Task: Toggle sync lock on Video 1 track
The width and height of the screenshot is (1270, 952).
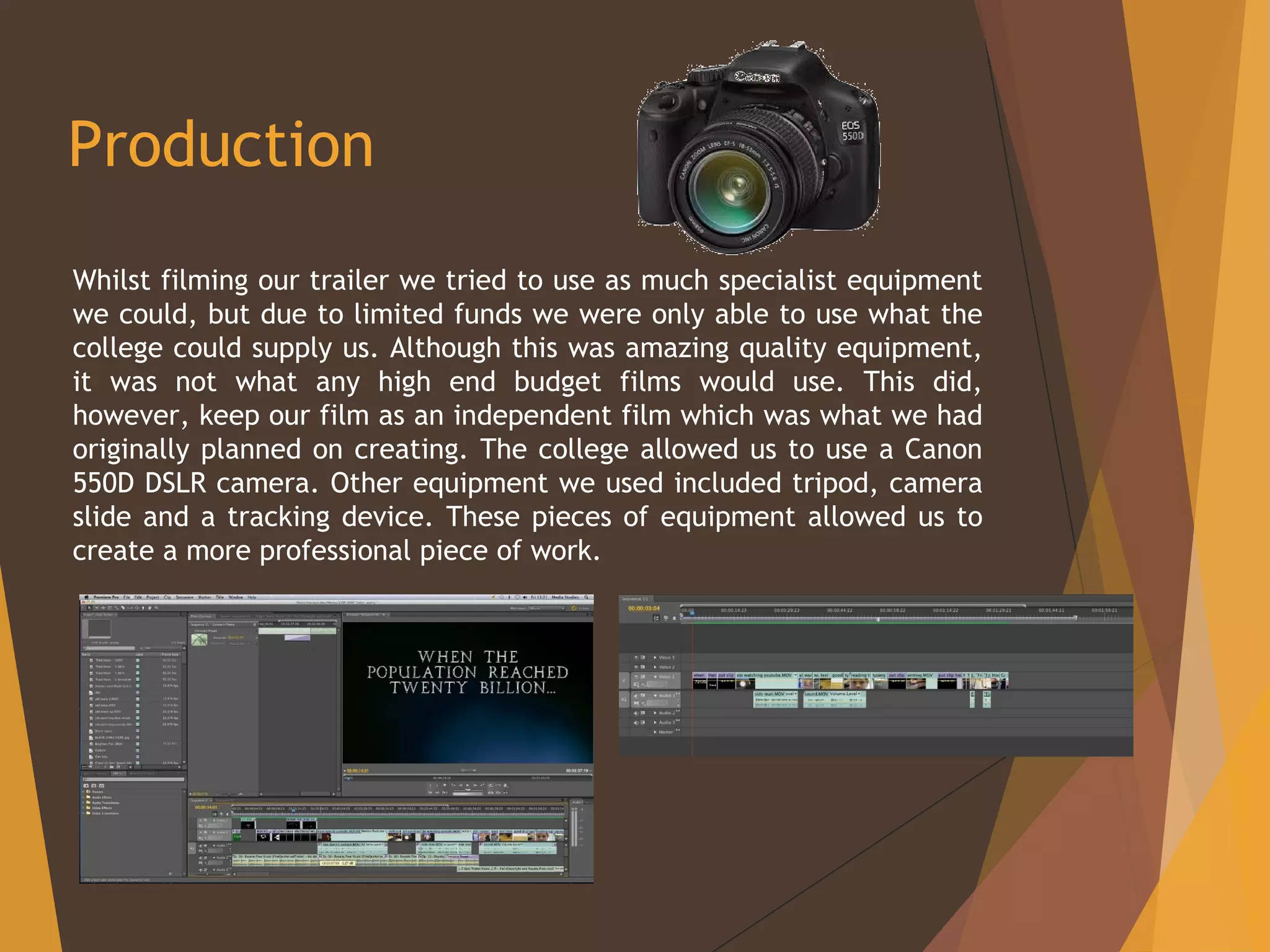Action: (643, 677)
